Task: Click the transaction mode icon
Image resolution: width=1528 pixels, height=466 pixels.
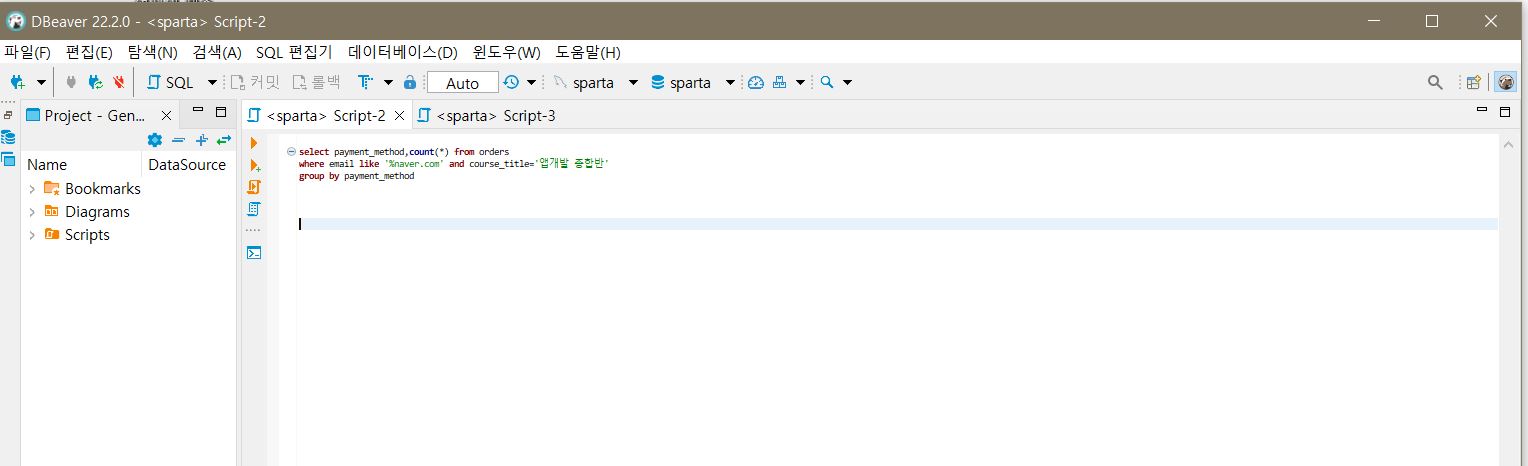Action: [365, 83]
